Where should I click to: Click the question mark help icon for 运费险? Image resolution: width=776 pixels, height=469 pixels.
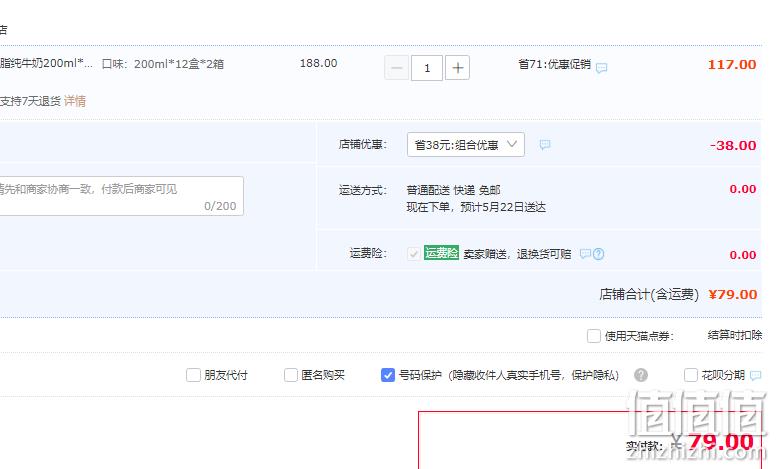click(598, 254)
